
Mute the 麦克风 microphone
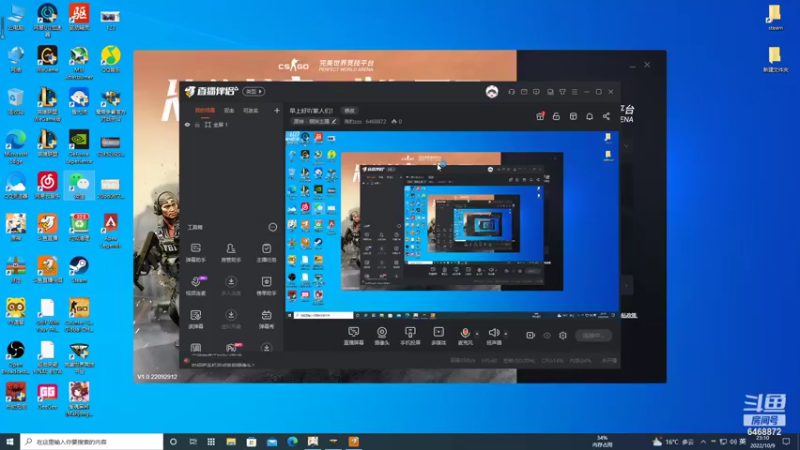[x=465, y=336]
